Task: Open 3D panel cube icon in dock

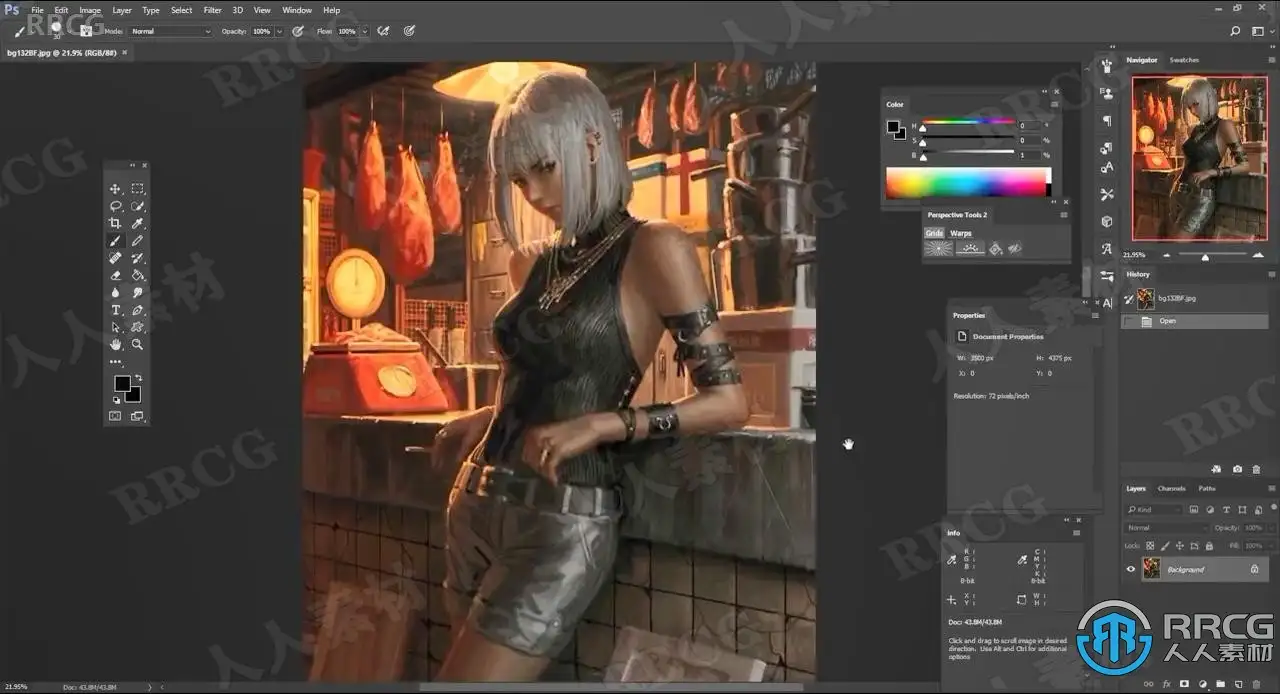Action: pos(1107,221)
